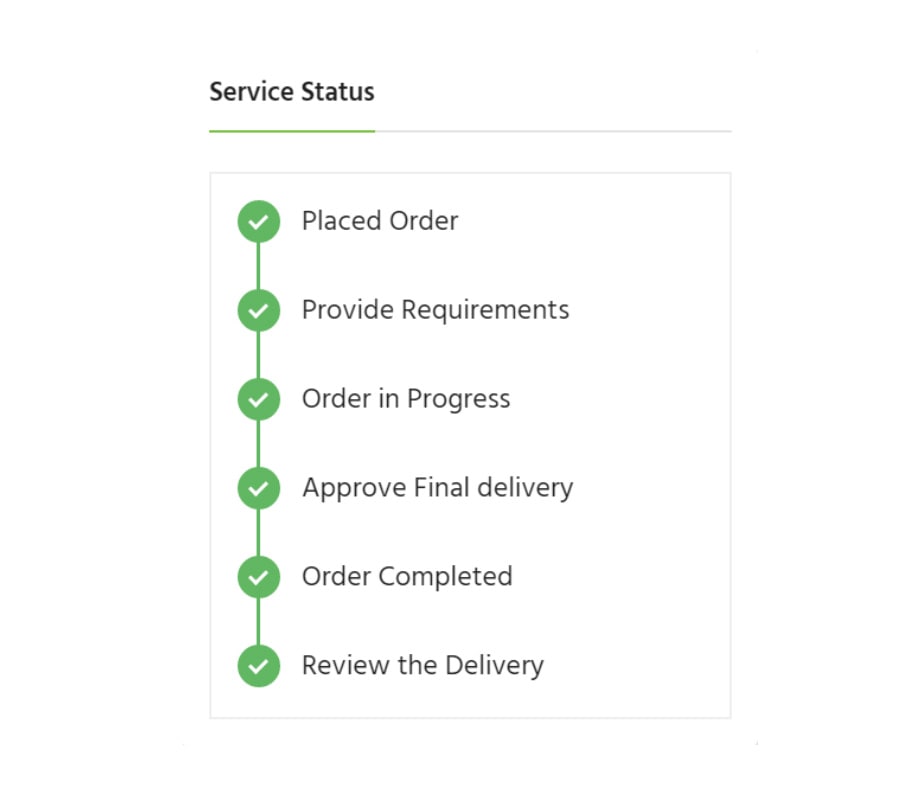Select the Order in Progress text

point(406,400)
